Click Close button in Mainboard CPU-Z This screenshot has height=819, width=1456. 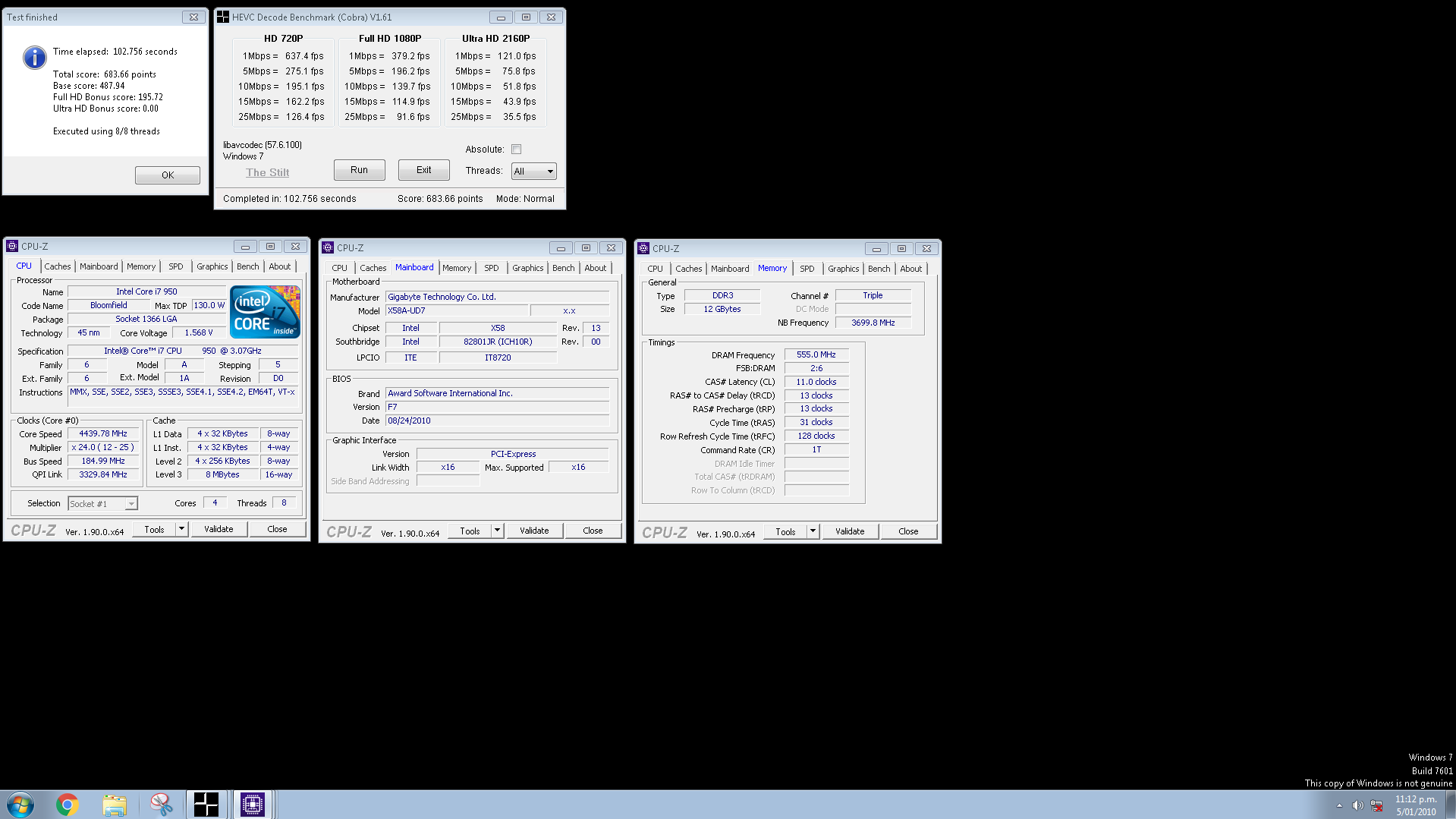click(593, 531)
